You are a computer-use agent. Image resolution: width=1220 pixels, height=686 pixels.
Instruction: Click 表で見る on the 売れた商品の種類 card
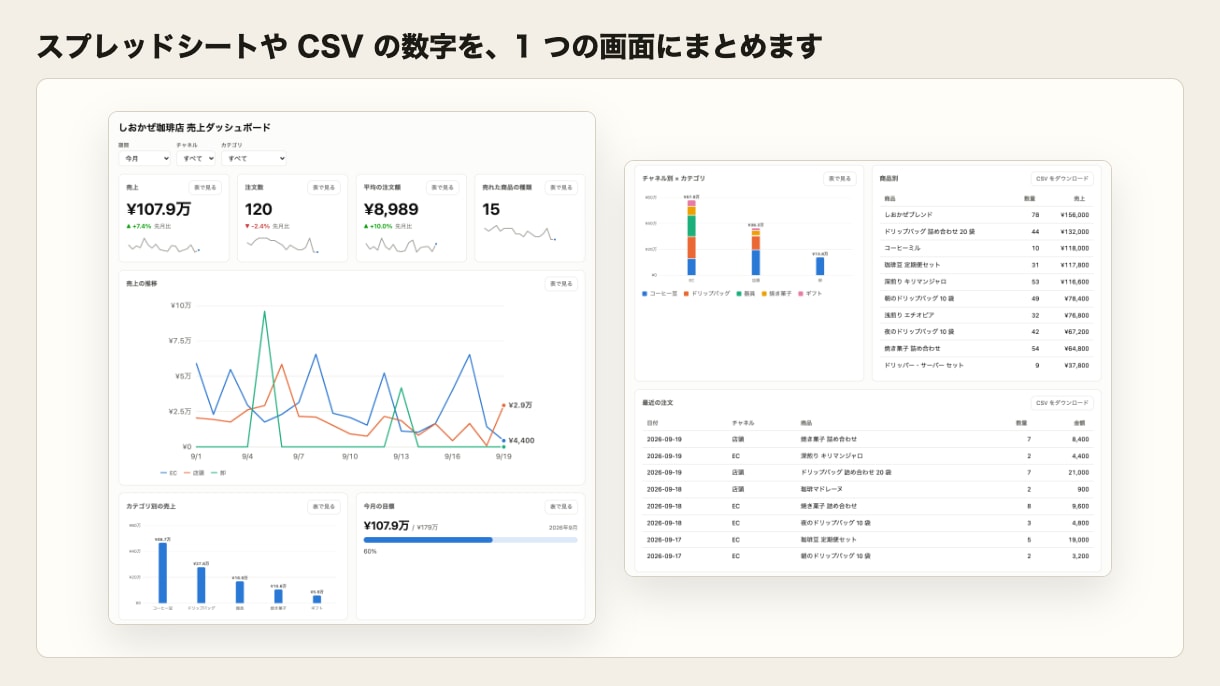point(561,187)
